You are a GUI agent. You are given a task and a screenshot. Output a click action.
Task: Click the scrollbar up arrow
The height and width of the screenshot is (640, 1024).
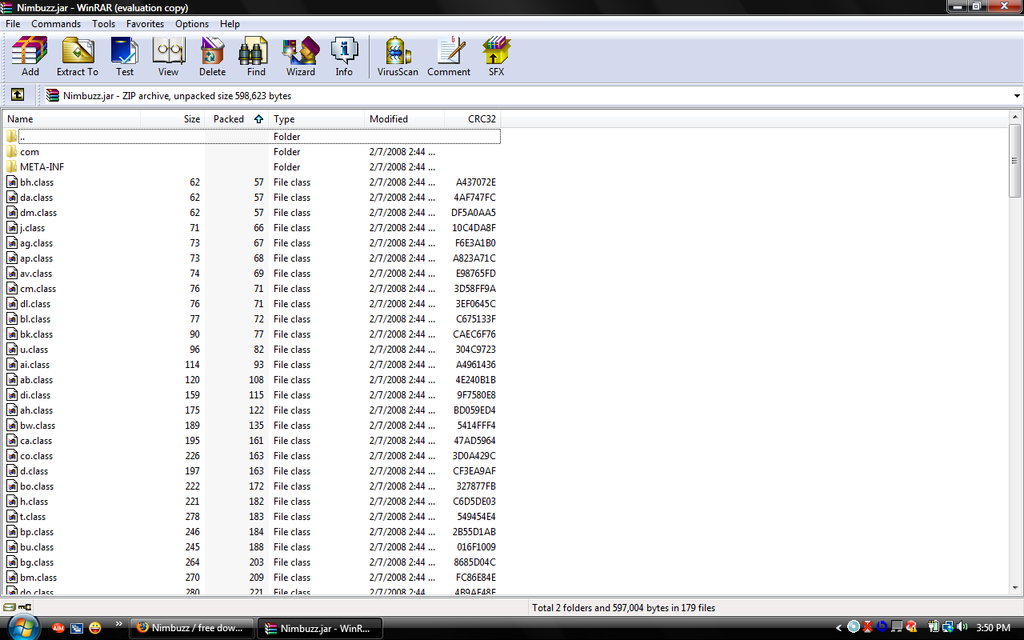pyautogui.click(x=1014, y=118)
